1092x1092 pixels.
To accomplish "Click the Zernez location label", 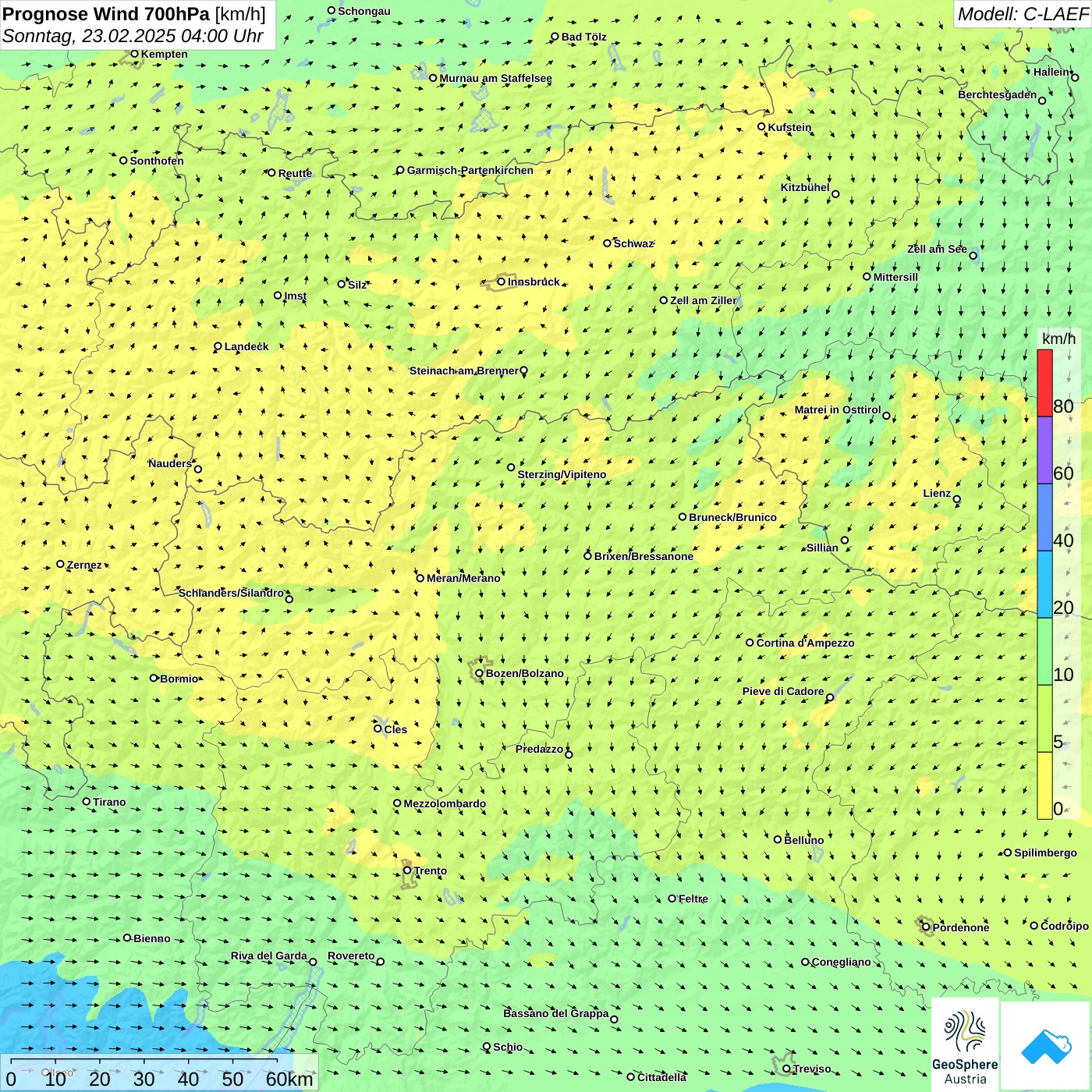I will tap(84, 565).
